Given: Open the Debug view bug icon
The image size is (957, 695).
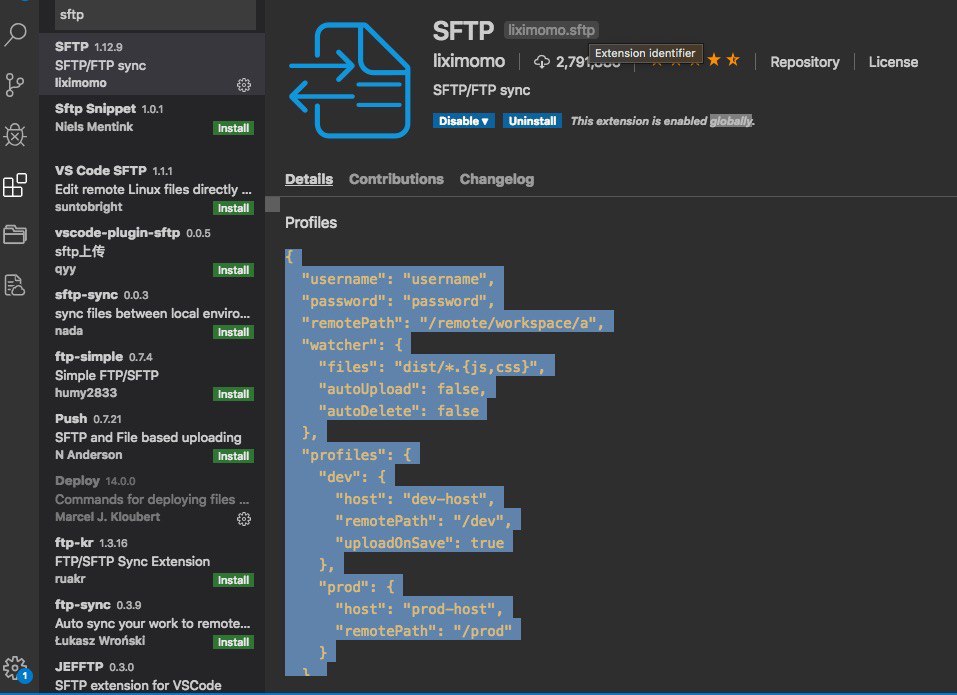Looking at the screenshot, I should (x=15, y=135).
